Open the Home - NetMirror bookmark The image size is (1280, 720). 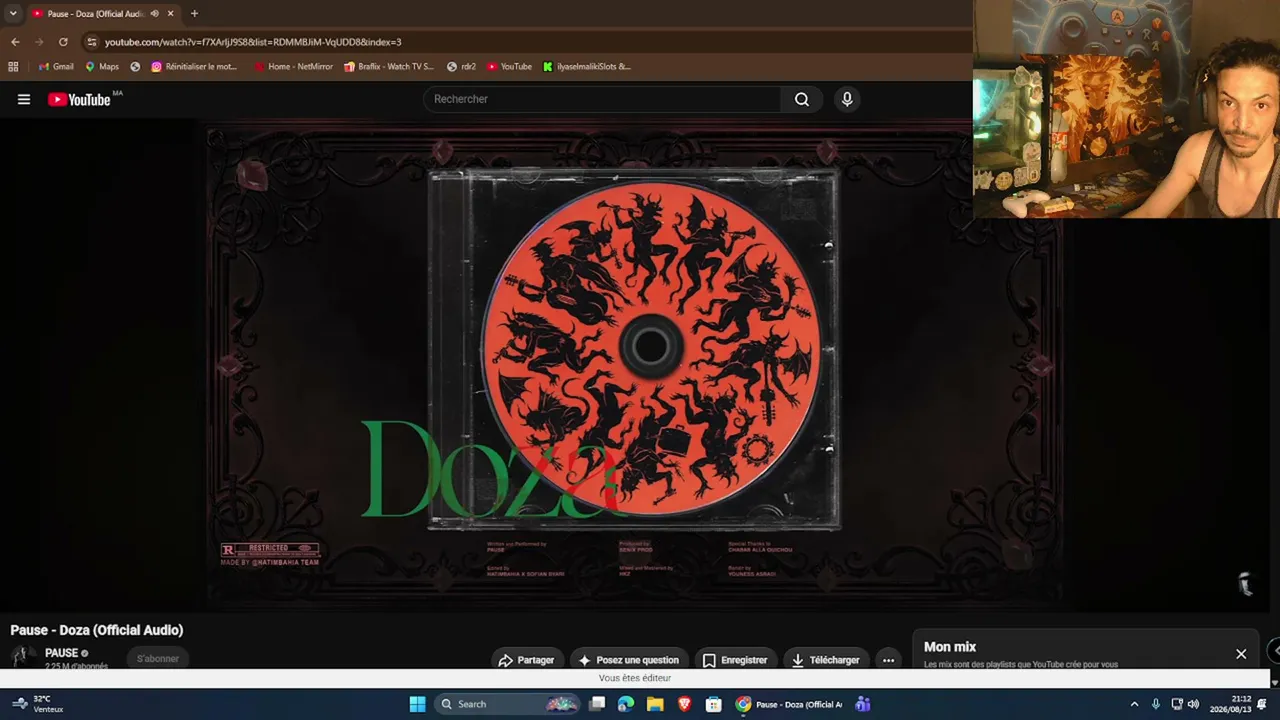[293, 67]
